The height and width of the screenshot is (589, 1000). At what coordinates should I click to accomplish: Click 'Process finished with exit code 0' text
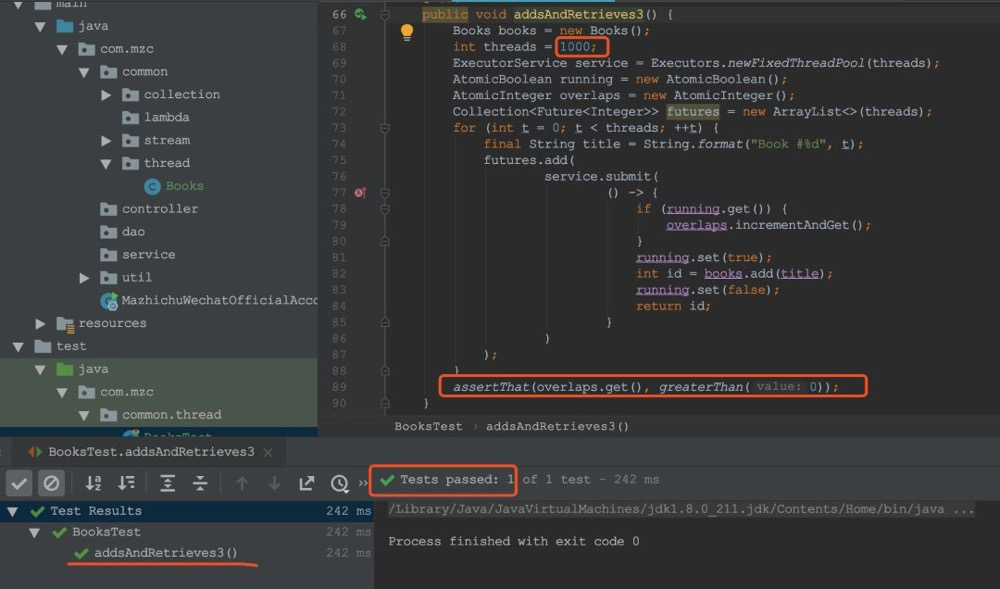click(x=514, y=542)
